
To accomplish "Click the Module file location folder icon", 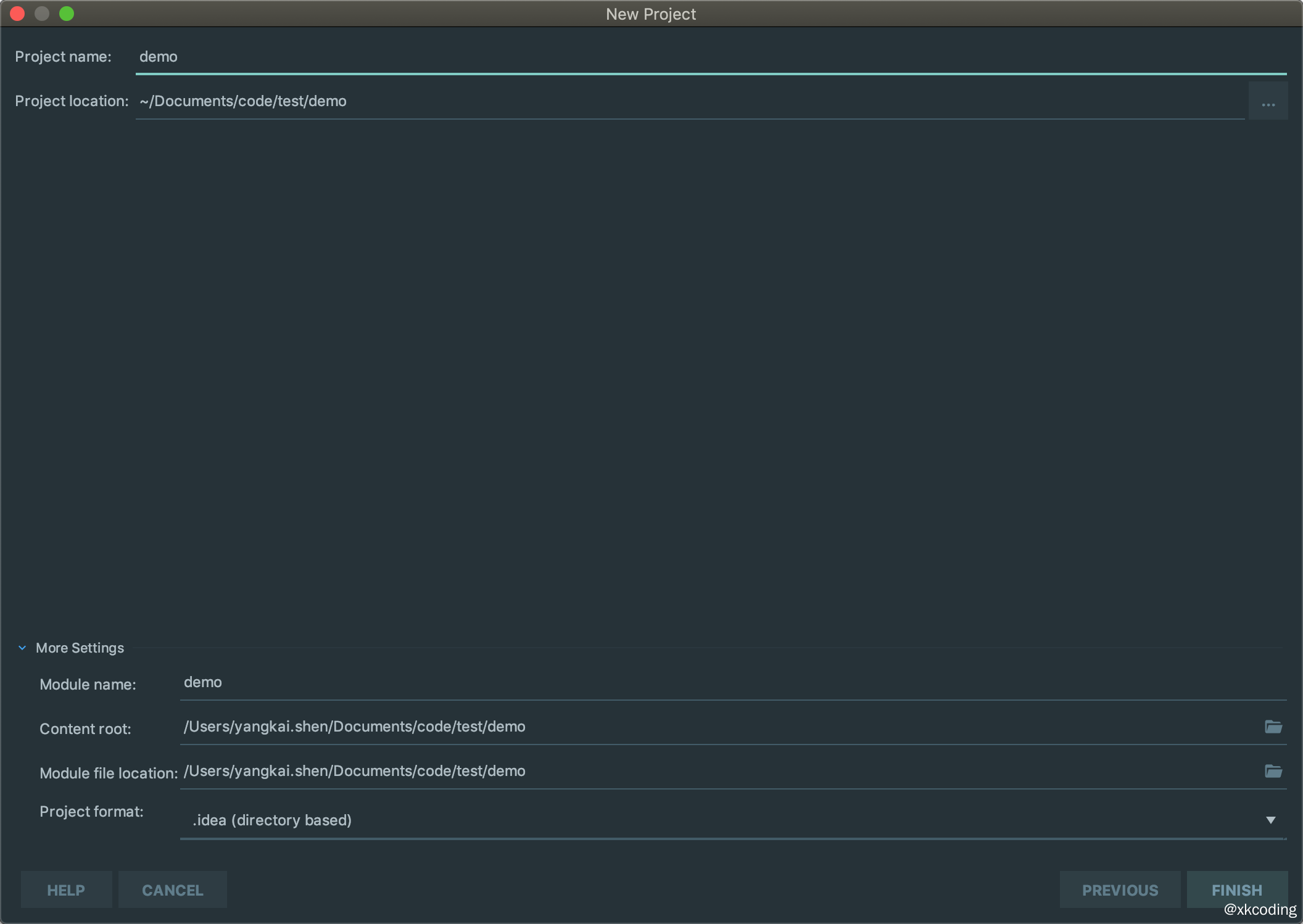I will coord(1273,772).
